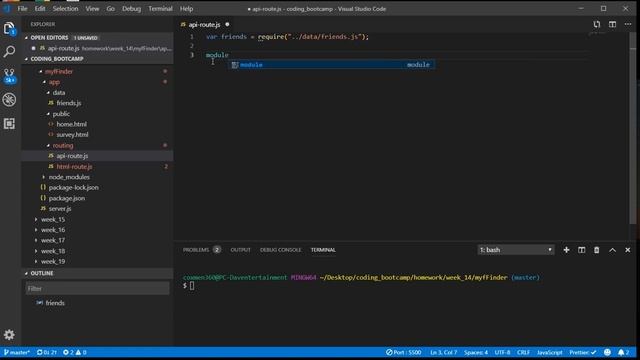The image size is (640, 360).
Task: Open the Selection menu
Action: click(x=65, y=9)
